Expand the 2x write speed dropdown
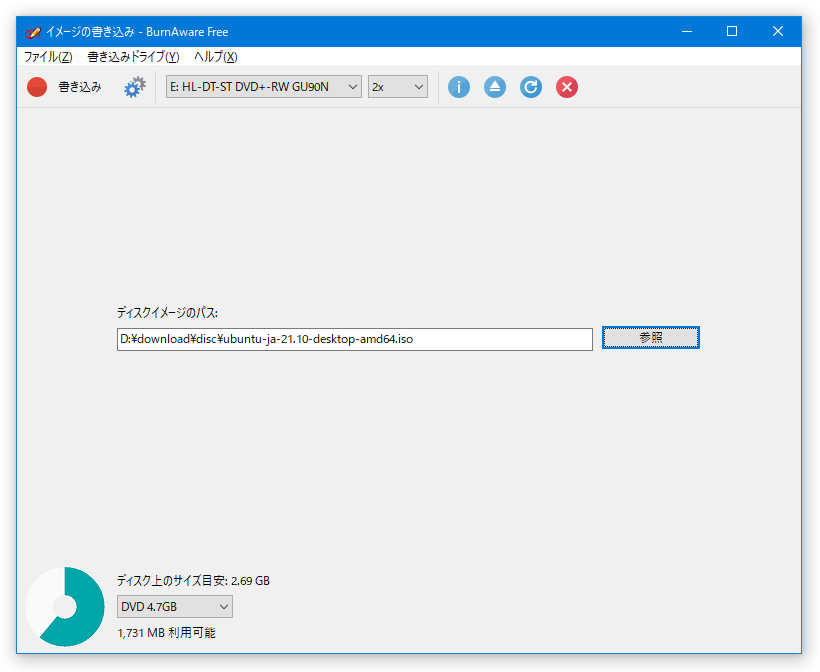The height and width of the screenshot is (672, 820). pyautogui.click(x=397, y=87)
